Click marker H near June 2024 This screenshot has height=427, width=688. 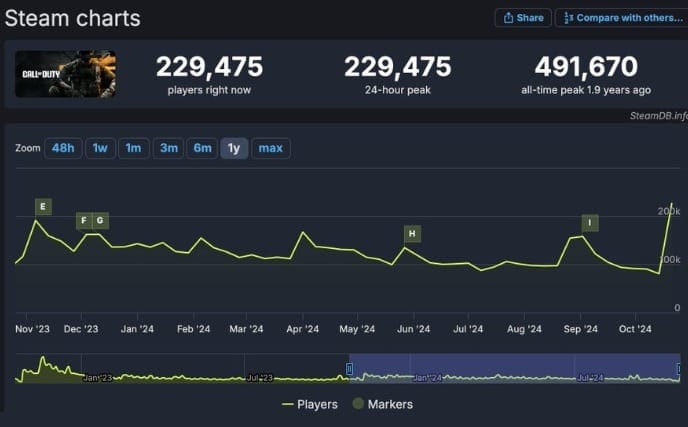[411, 234]
